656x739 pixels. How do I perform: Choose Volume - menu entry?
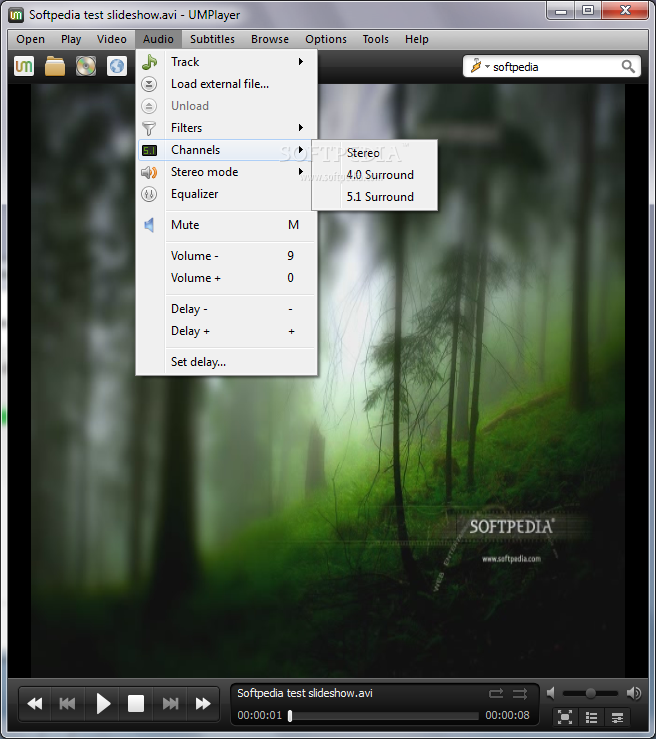[227, 256]
